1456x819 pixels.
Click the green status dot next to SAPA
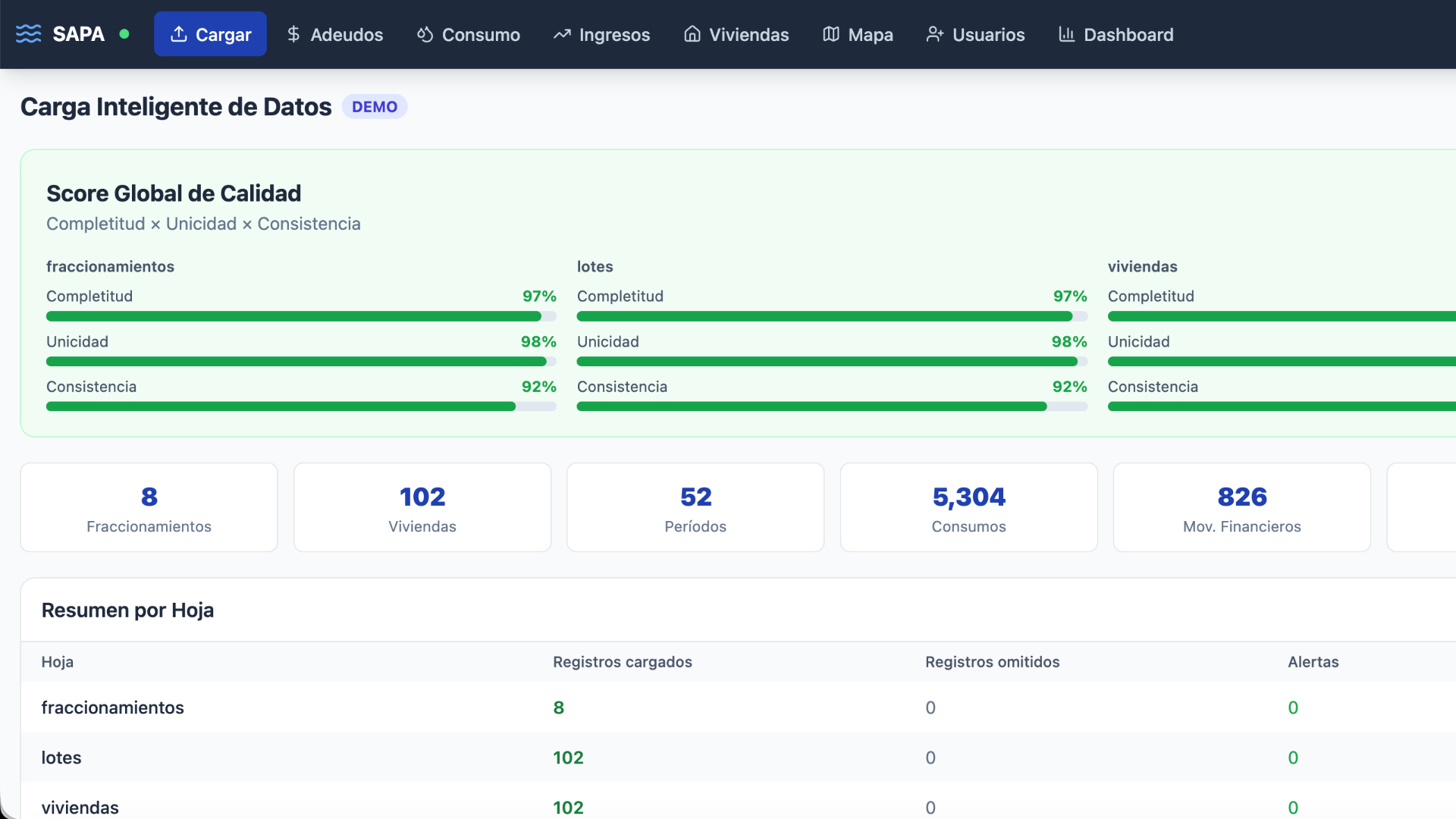pos(124,34)
